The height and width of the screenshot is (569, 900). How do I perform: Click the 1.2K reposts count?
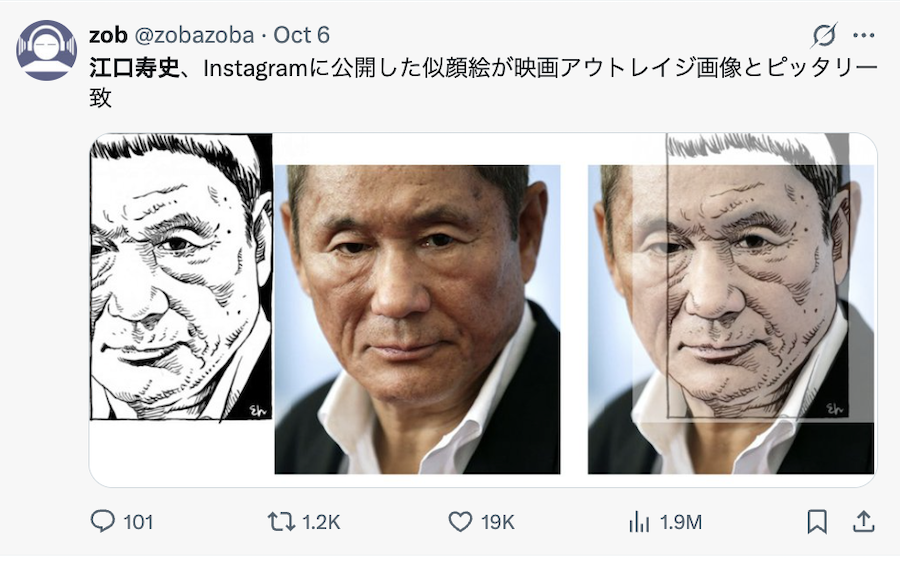(320, 521)
